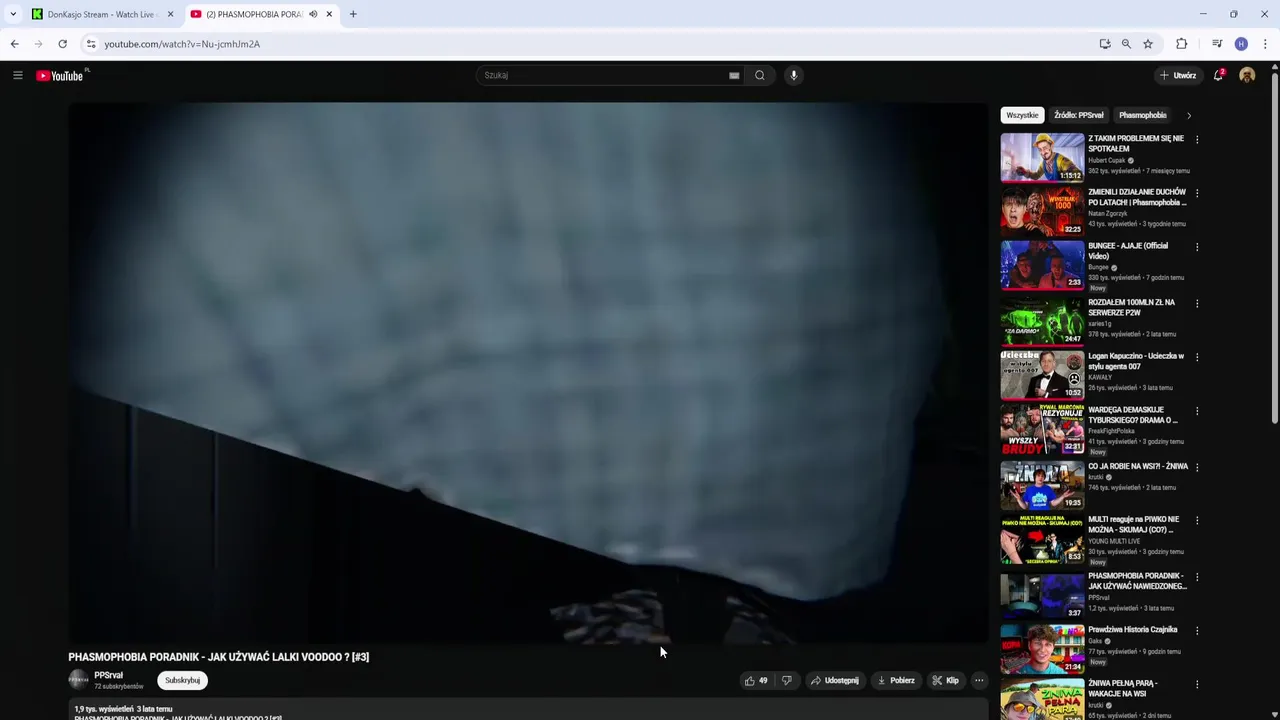The height and width of the screenshot is (720, 1280).
Task: Open the Chrome profile H avatar
Action: (1241, 44)
